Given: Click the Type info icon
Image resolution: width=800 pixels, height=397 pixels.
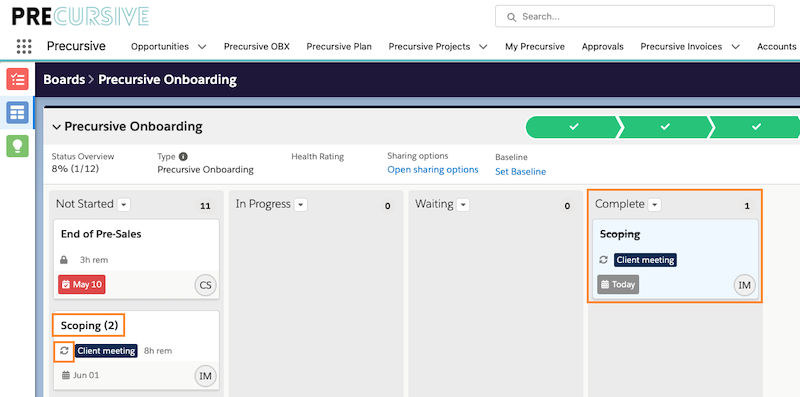Looking at the screenshot, I should [183, 157].
